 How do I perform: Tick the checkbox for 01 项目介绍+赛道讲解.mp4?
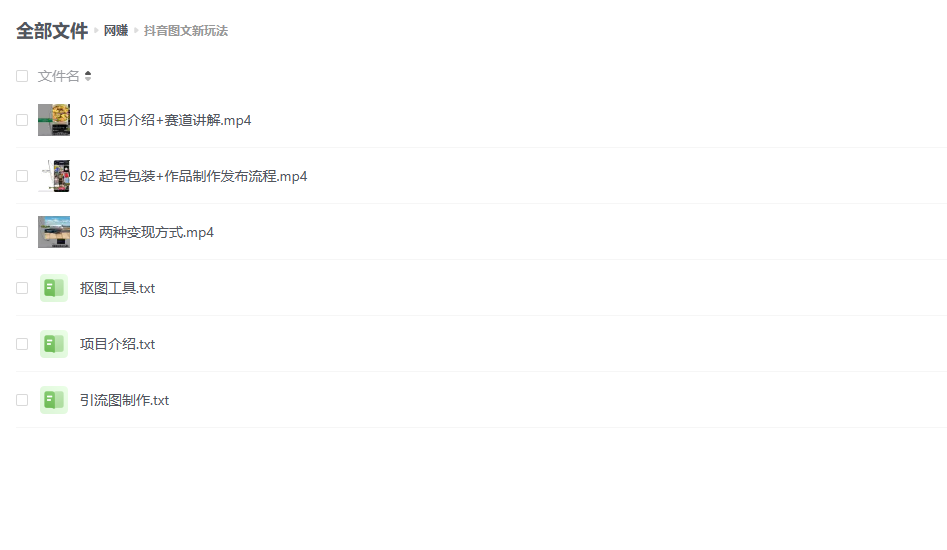(x=22, y=120)
